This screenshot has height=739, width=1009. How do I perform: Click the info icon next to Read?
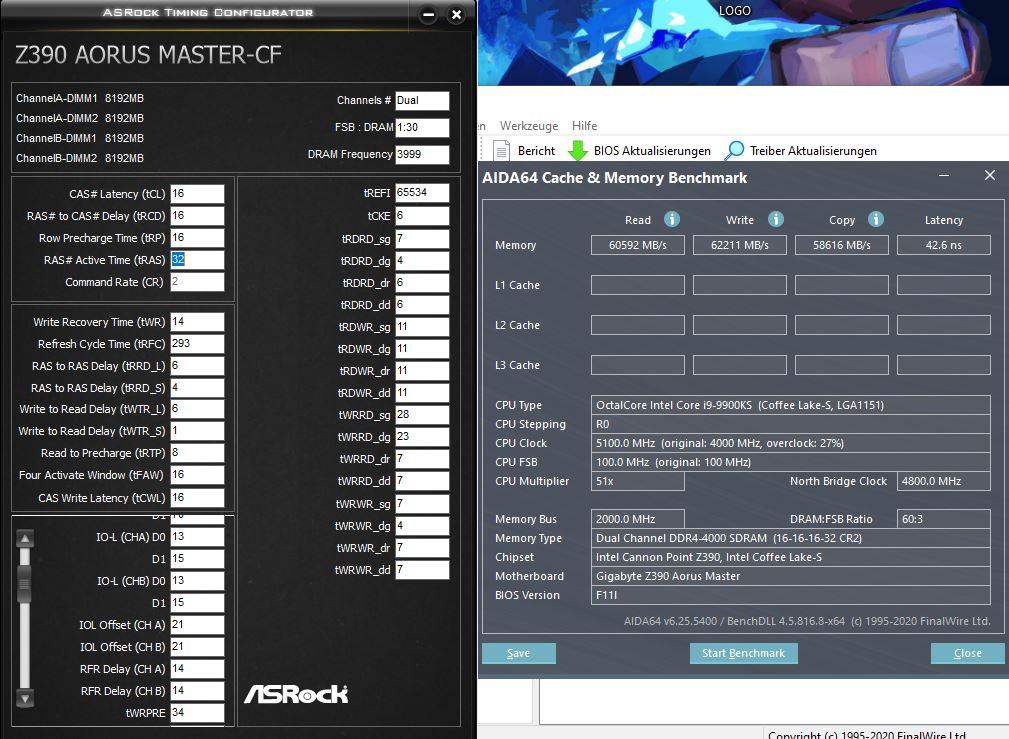[x=672, y=220]
